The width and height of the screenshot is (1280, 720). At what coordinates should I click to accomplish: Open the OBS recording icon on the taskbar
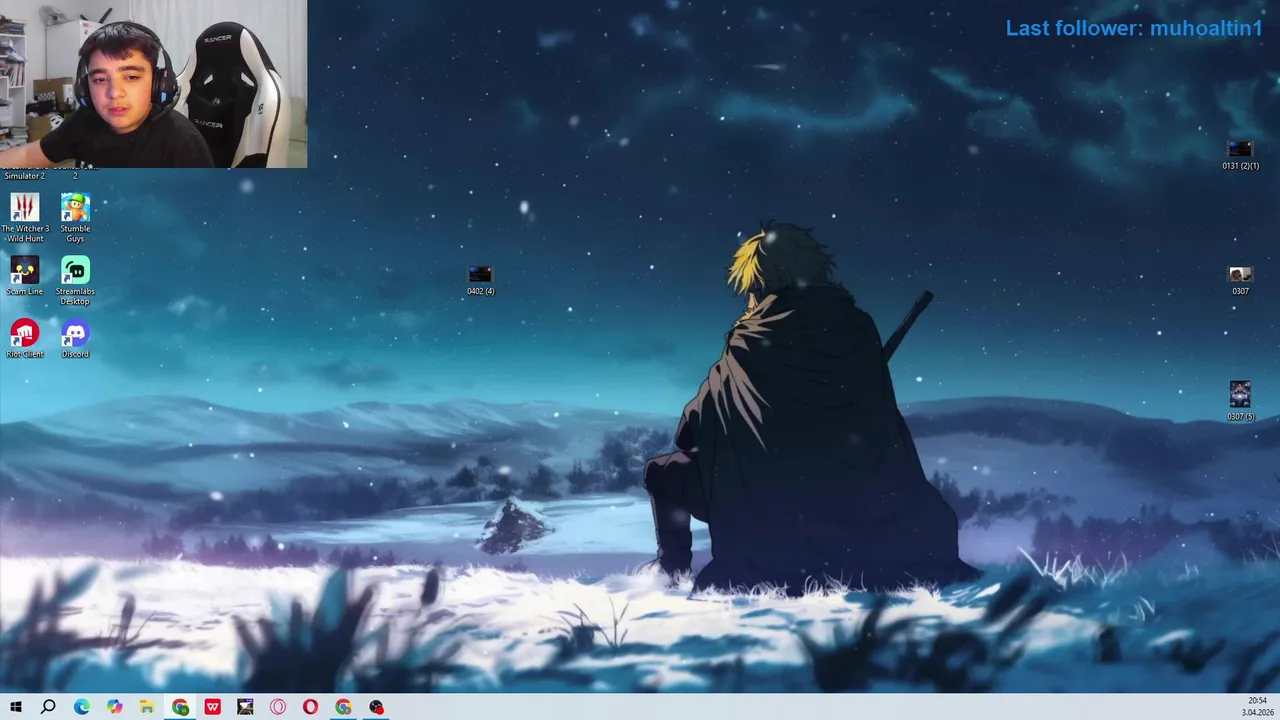(376, 707)
